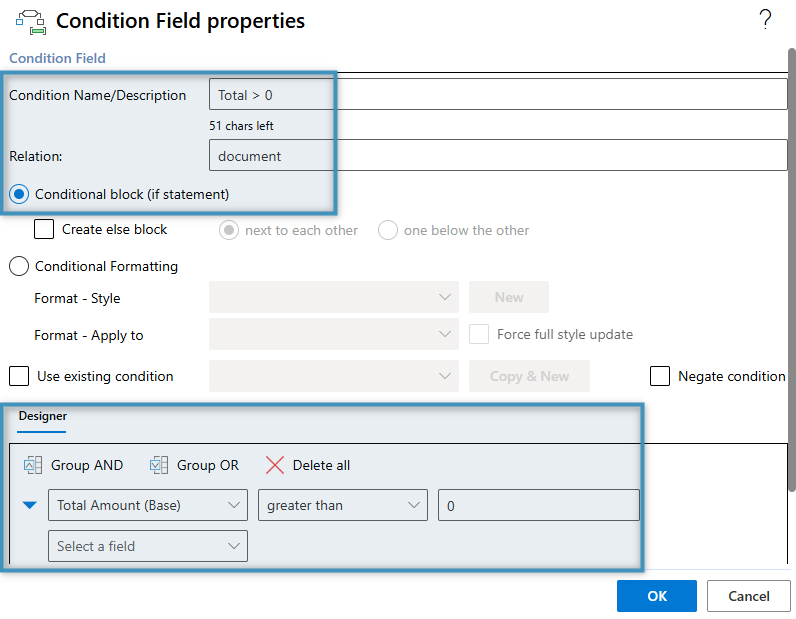
Task: Click the Condition Field section heading
Action: point(57,58)
